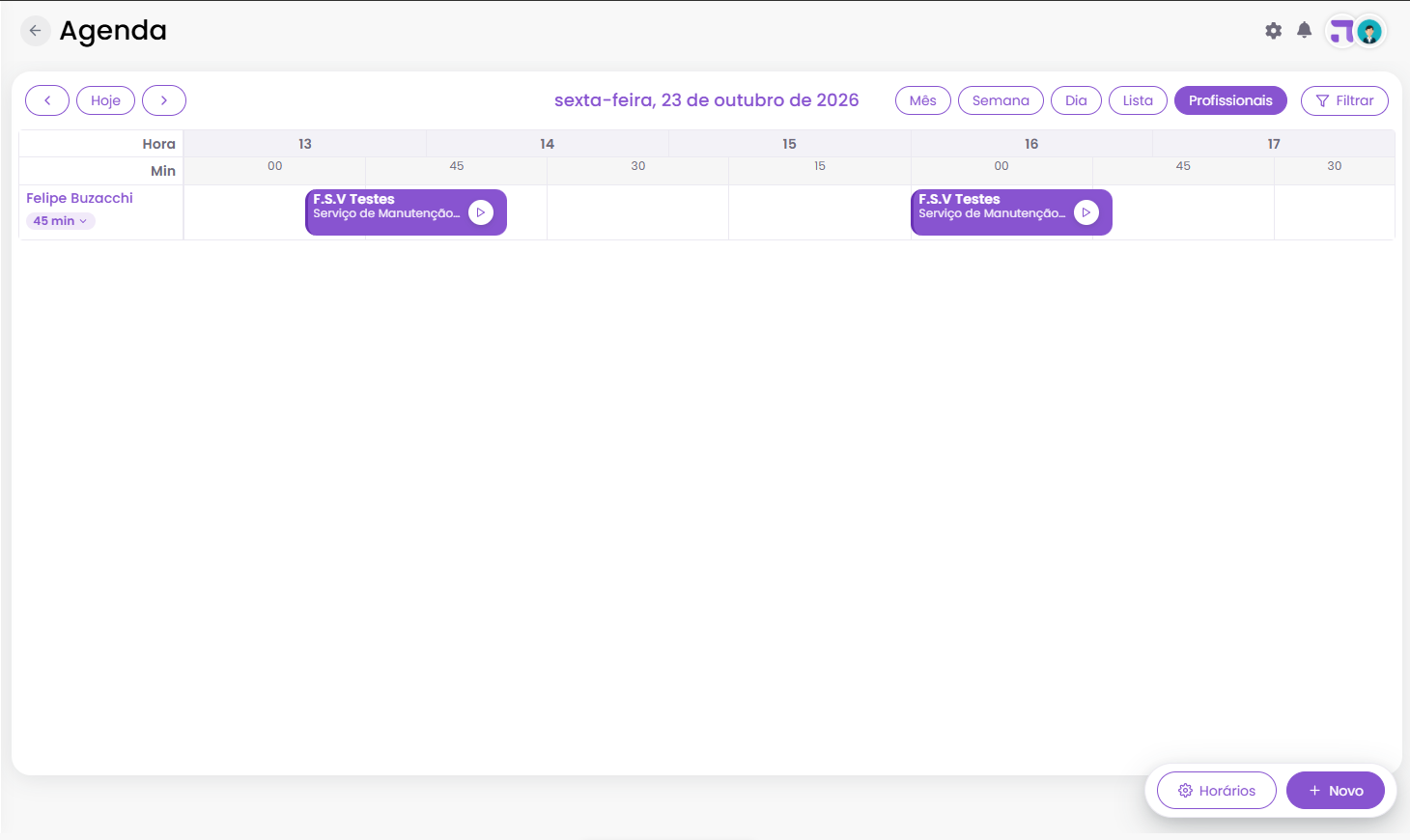The width and height of the screenshot is (1410, 840).
Task: Switch to Dia view
Action: [x=1076, y=100]
